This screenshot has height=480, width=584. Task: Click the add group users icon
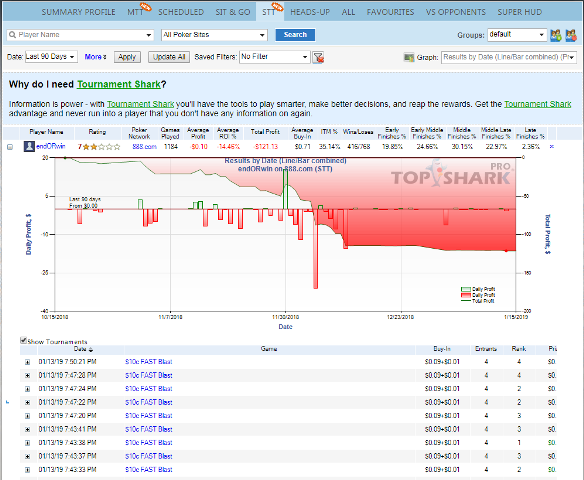556,35
